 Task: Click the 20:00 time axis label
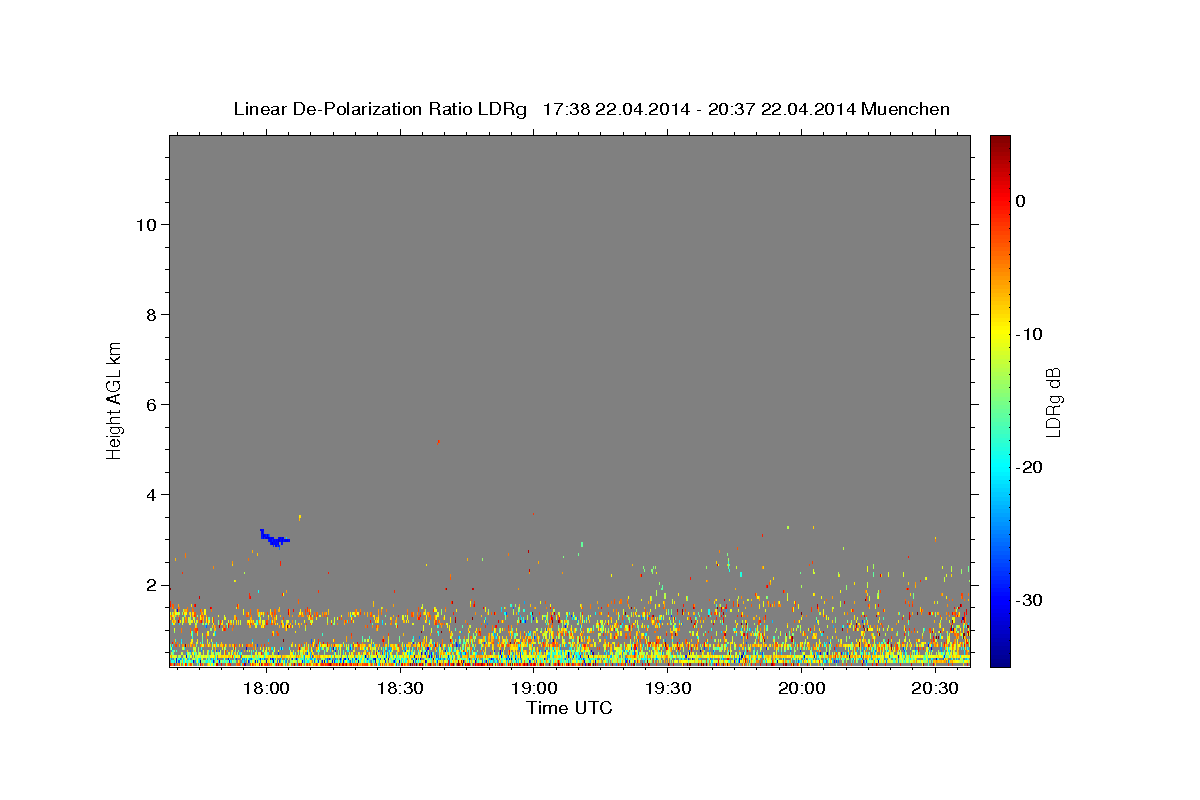tap(802, 688)
